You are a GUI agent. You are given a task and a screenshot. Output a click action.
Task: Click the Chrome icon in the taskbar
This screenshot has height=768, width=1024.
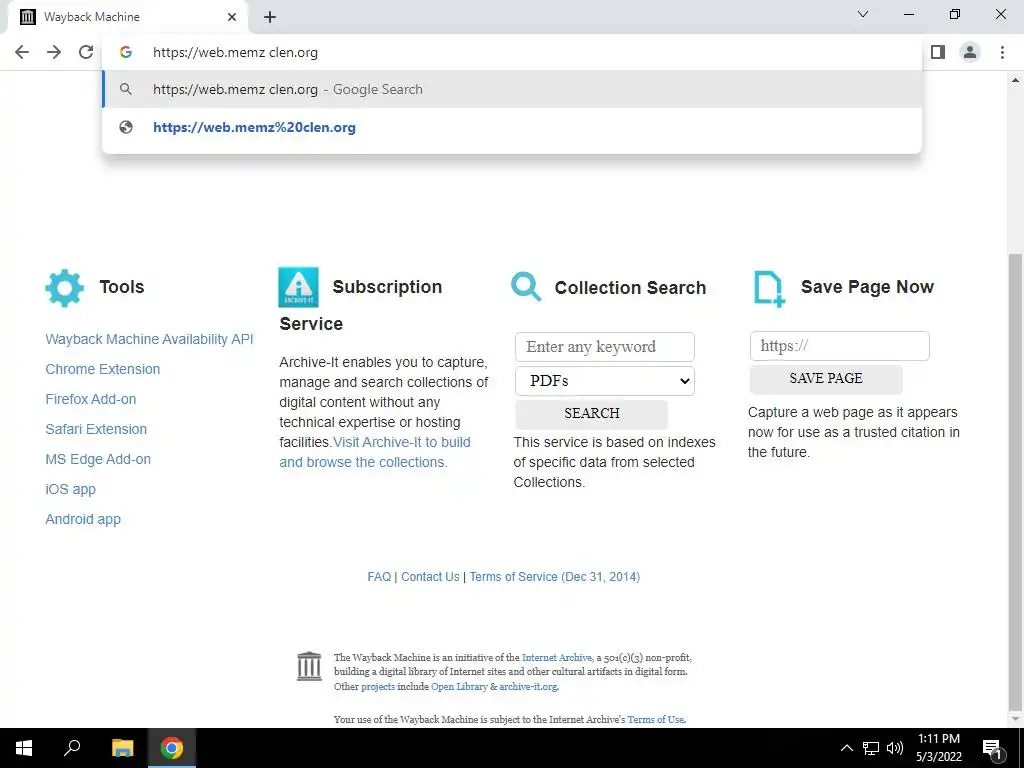point(172,748)
